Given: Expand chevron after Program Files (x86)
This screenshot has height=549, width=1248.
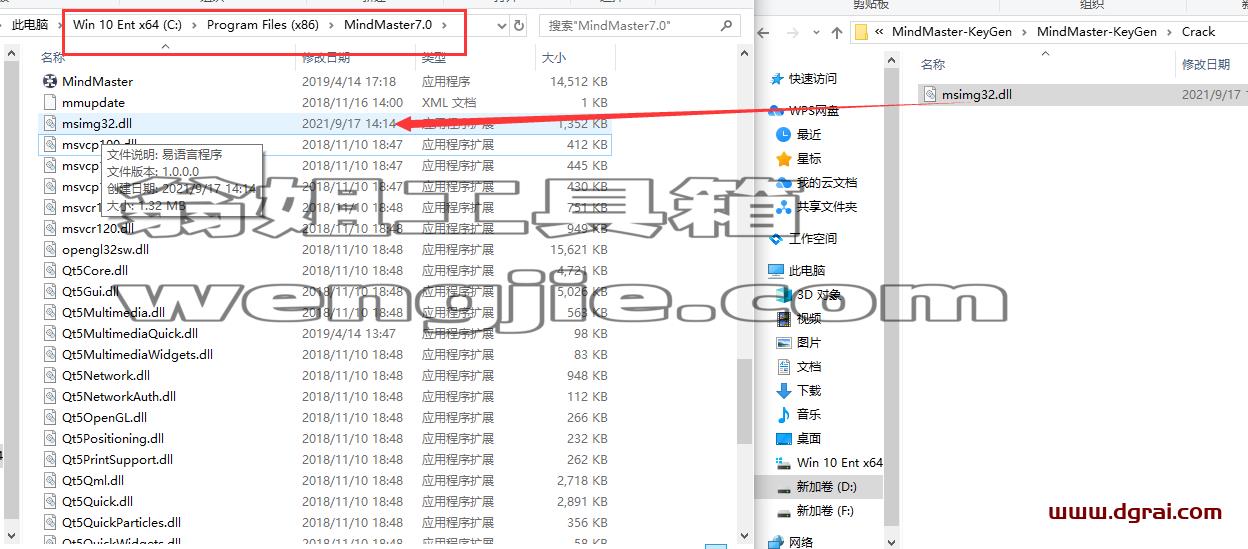Looking at the screenshot, I should pyautogui.click(x=331, y=25).
